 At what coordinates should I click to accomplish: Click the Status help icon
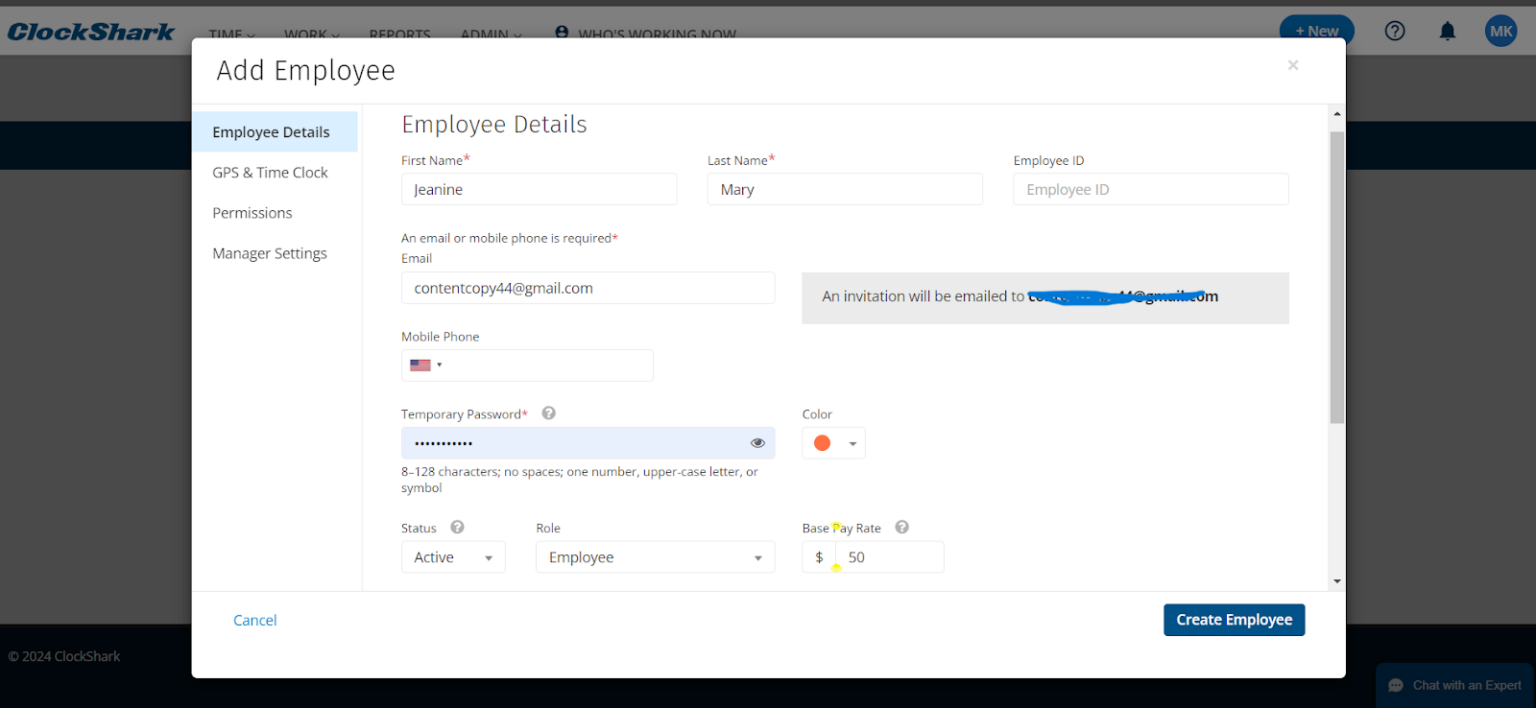click(457, 527)
